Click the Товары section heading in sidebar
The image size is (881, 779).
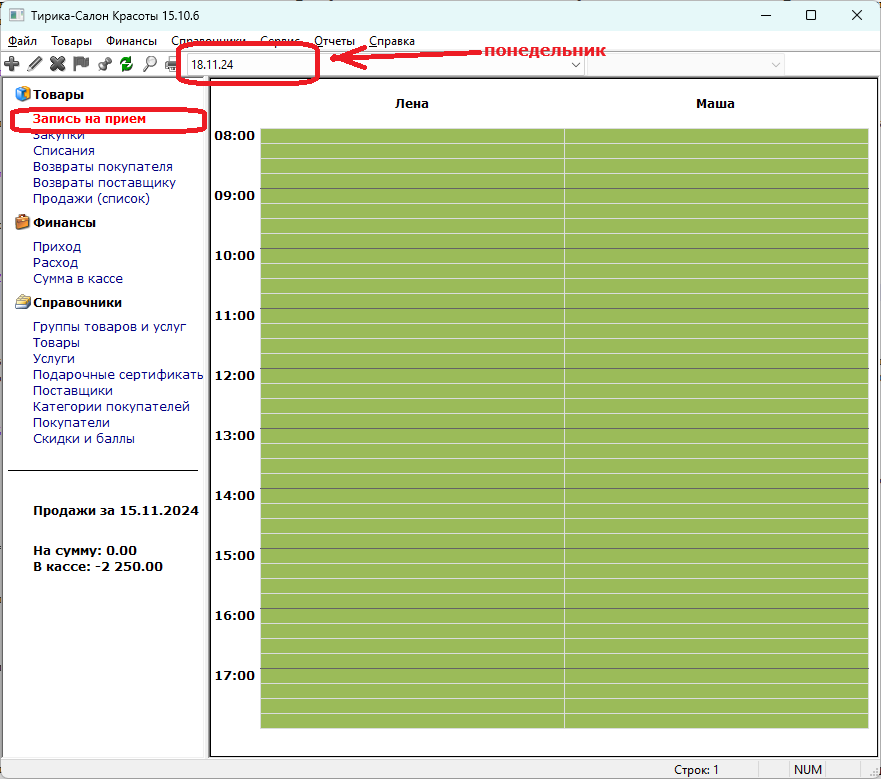(x=58, y=94)
